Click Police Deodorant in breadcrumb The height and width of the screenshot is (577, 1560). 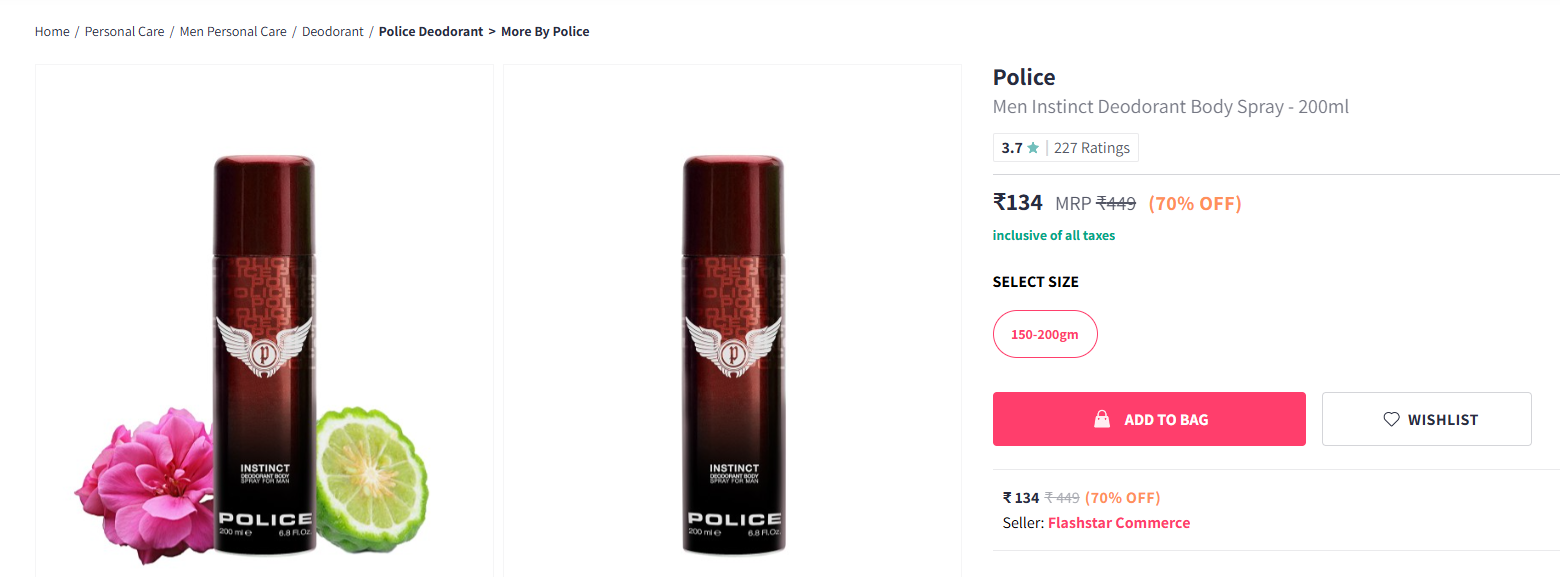coord(431,32)
